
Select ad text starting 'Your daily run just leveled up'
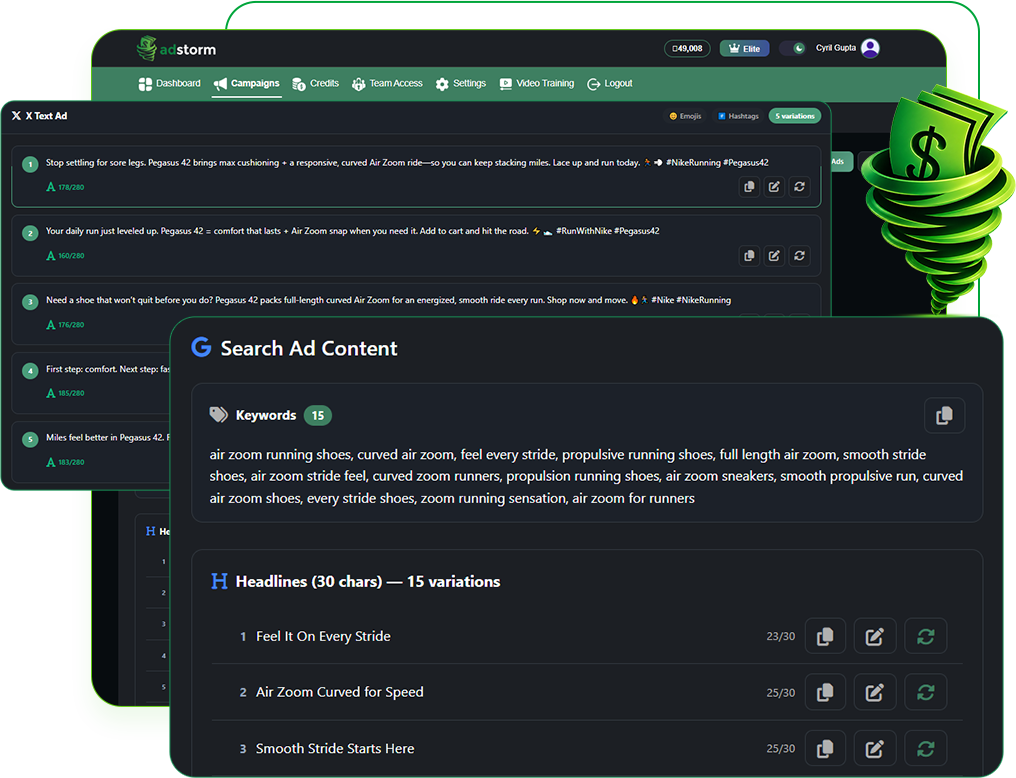352,231
